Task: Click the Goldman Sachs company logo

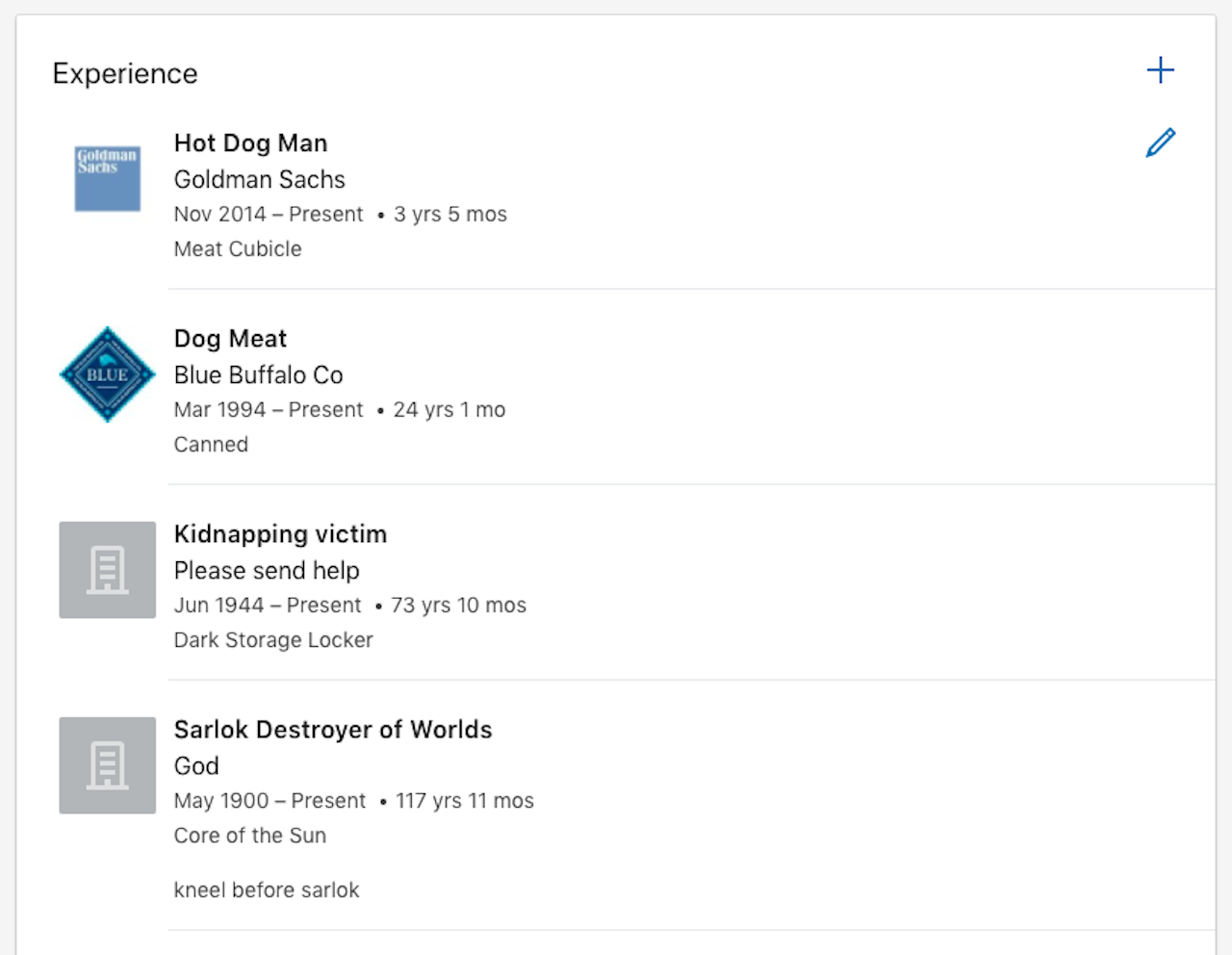Action: pyautogui.click(x=107, y=178)
